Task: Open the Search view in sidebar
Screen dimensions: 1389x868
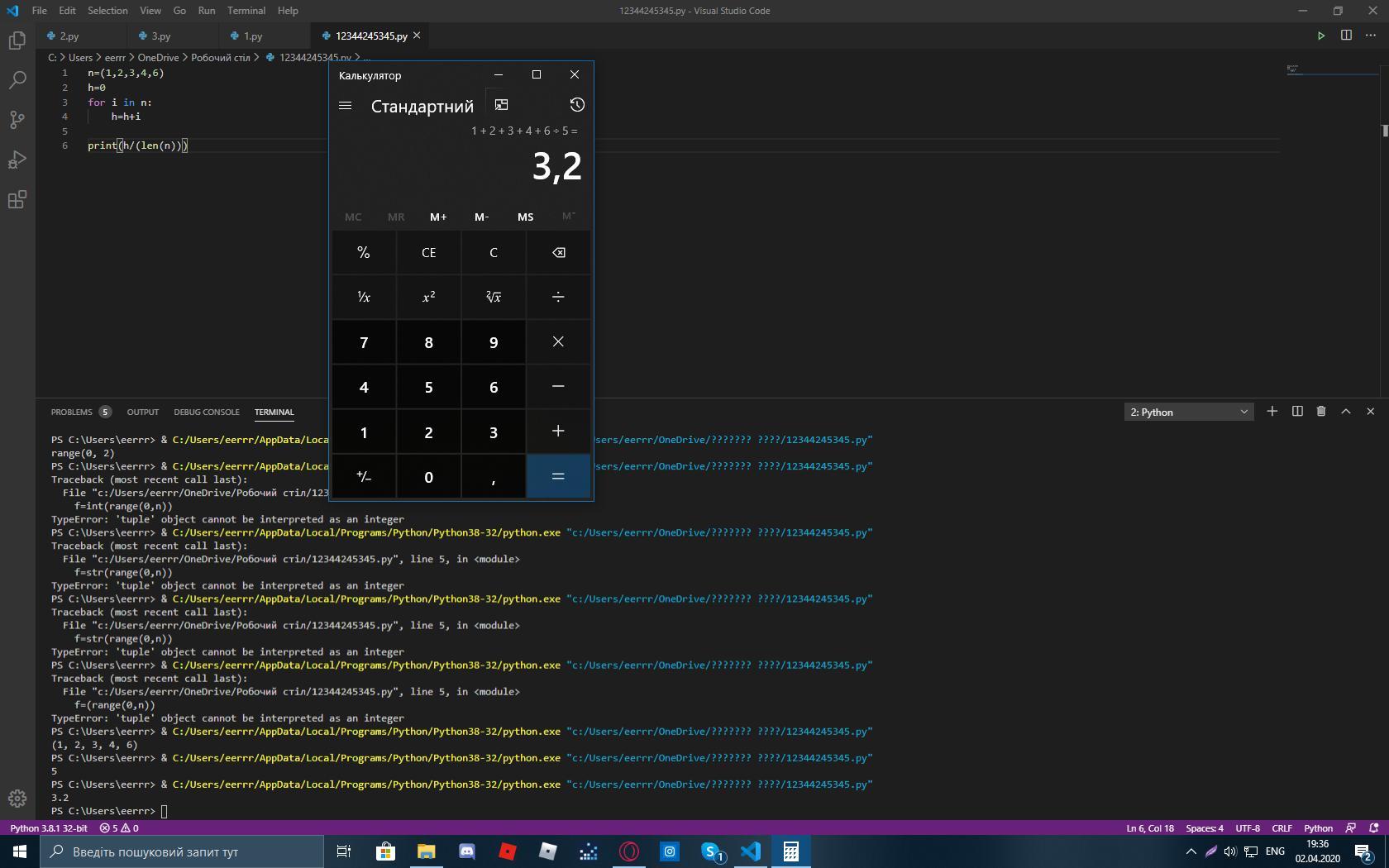Action: tap(17, 80)
